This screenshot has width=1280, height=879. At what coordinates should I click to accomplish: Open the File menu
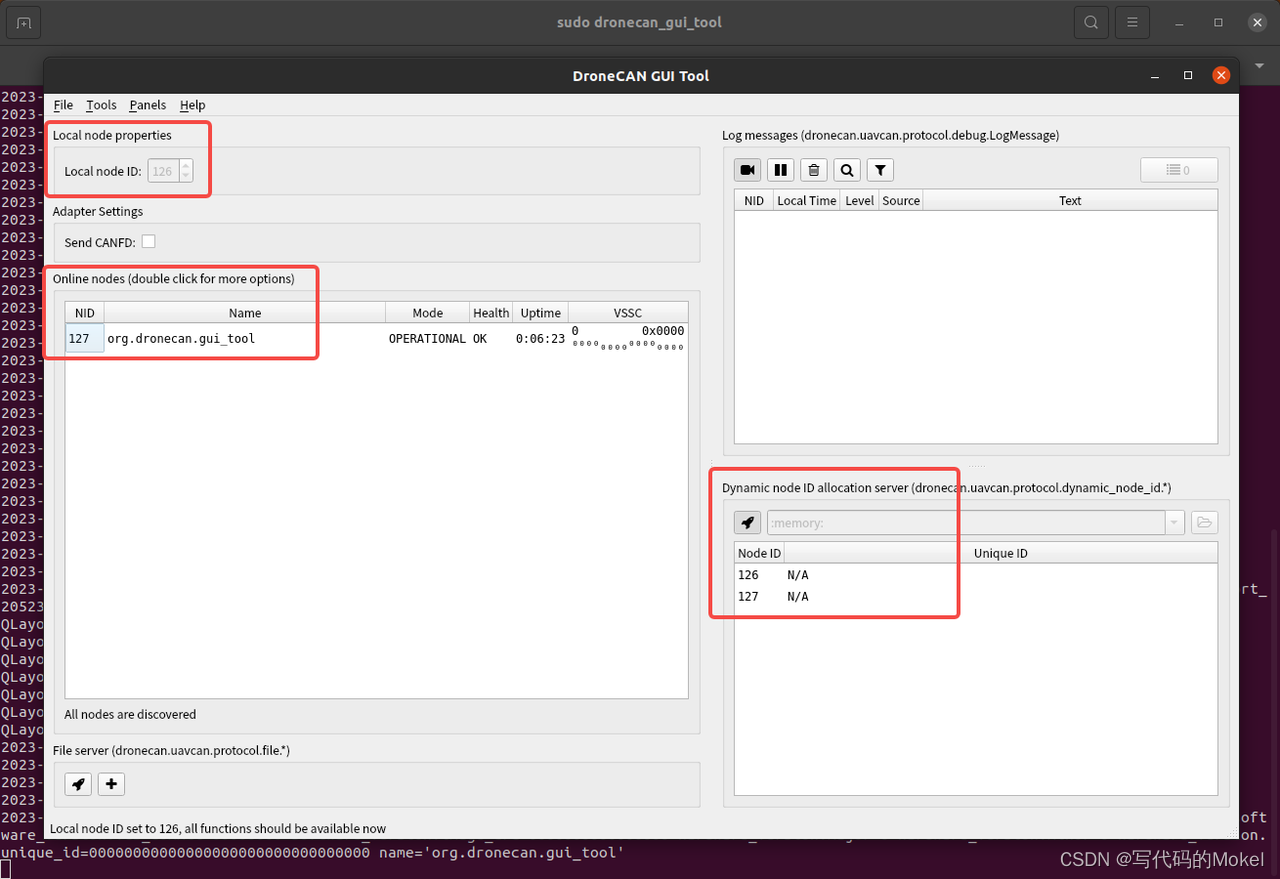click(x=63, y=105)
